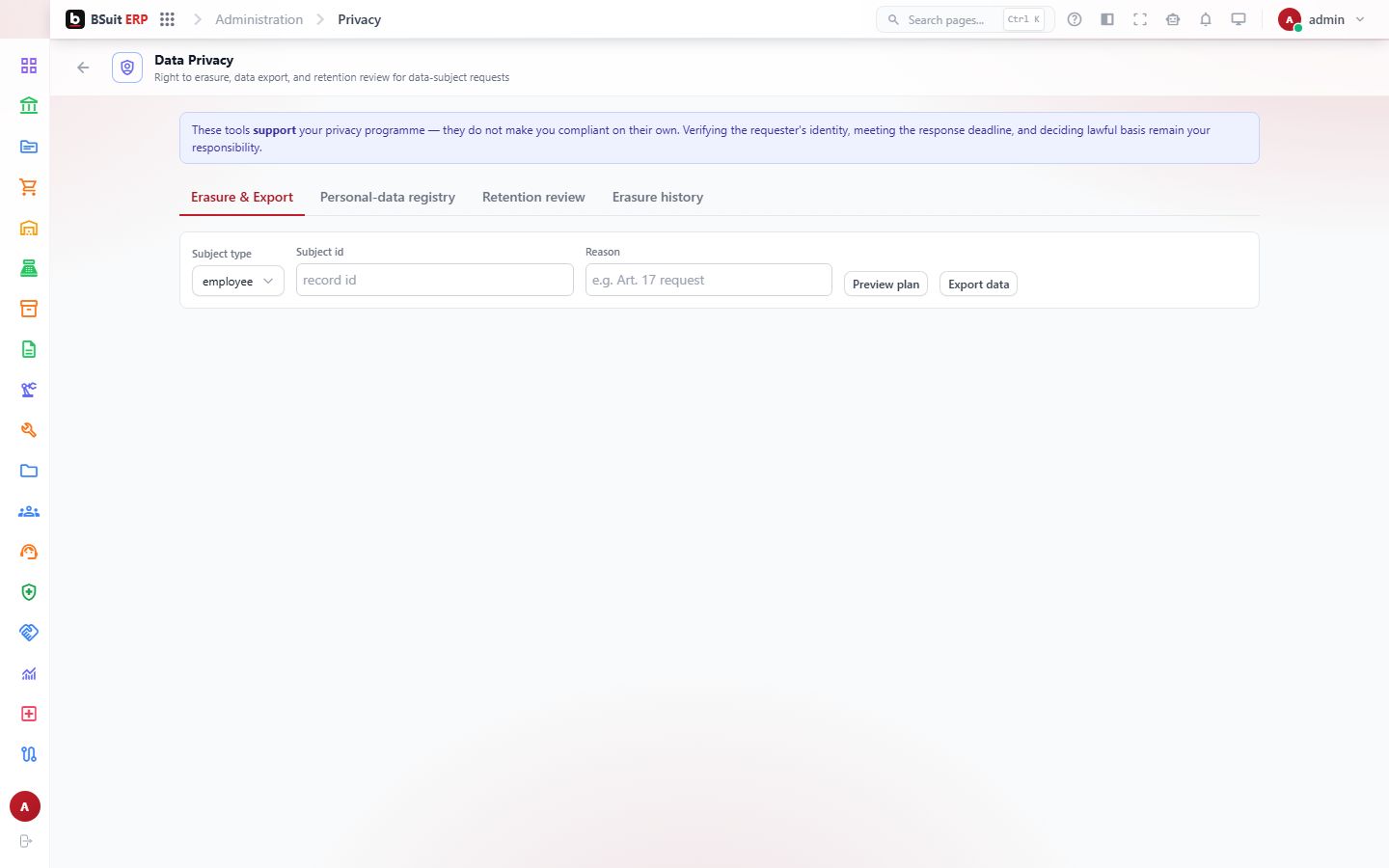Click the shopping cart sidebar icon
1389x868 pixels.
pos(29,187)
